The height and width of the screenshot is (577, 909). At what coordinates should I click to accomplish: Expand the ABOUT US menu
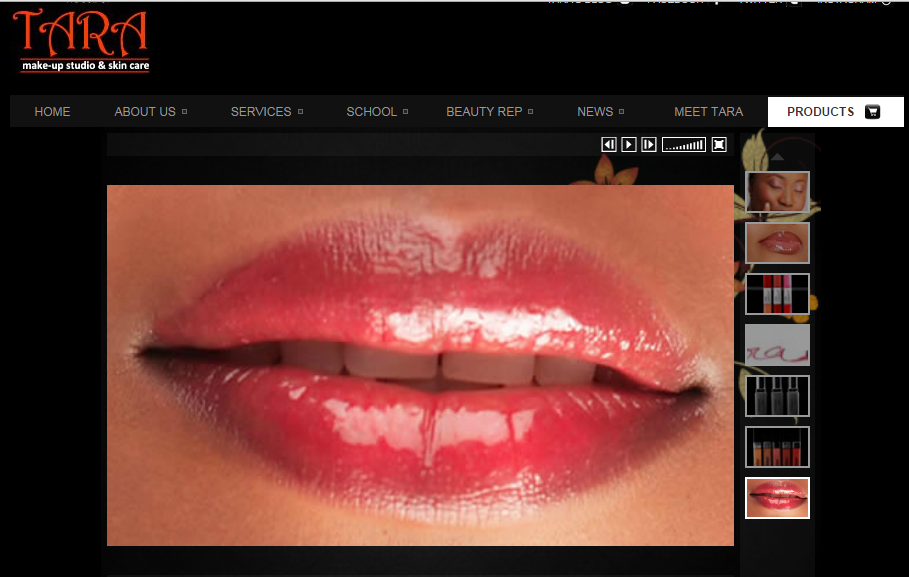(x=150, y=112)
